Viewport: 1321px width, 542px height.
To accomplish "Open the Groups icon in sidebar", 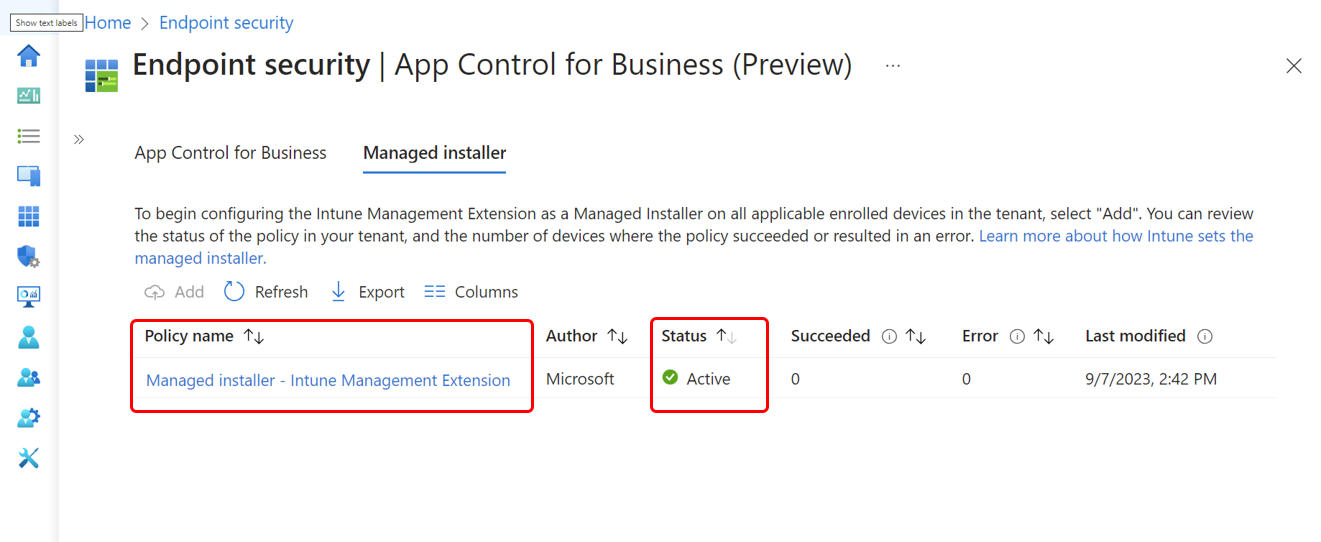I will click(29, 378).
